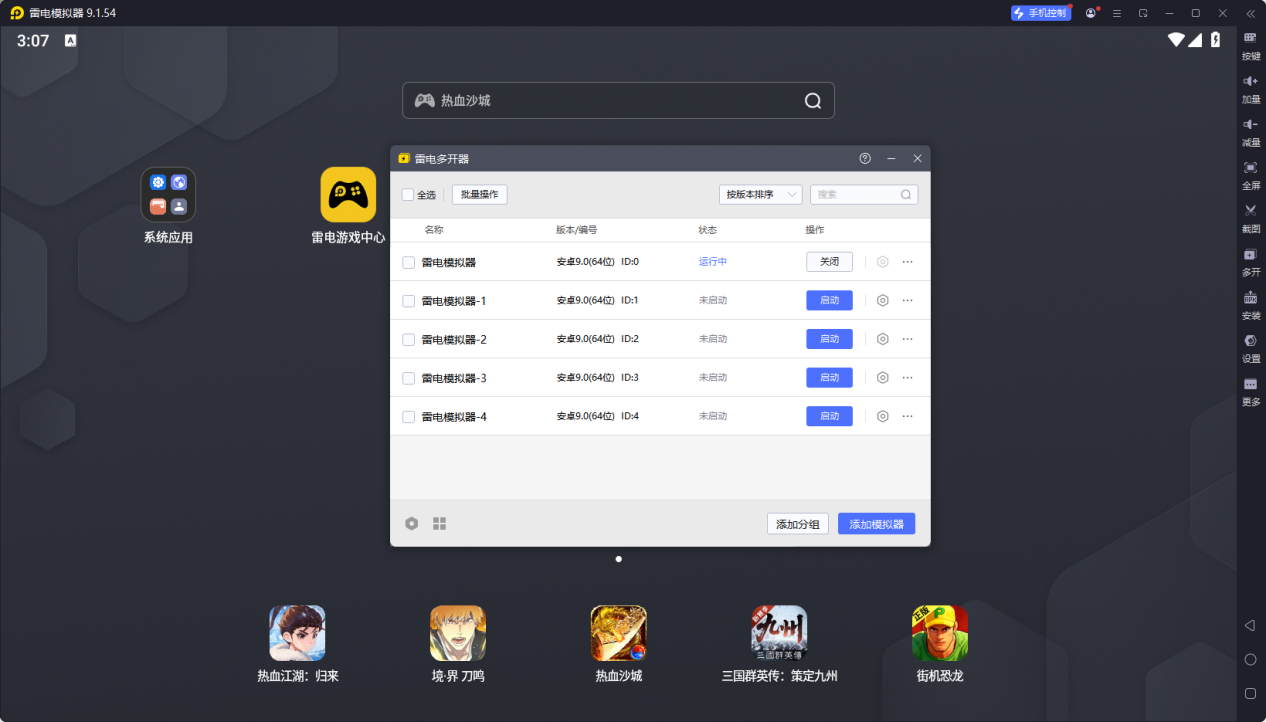
Task: Open the 按版本排序 sort dropdown
Action: pyautogui.click(x=760, y=194)
